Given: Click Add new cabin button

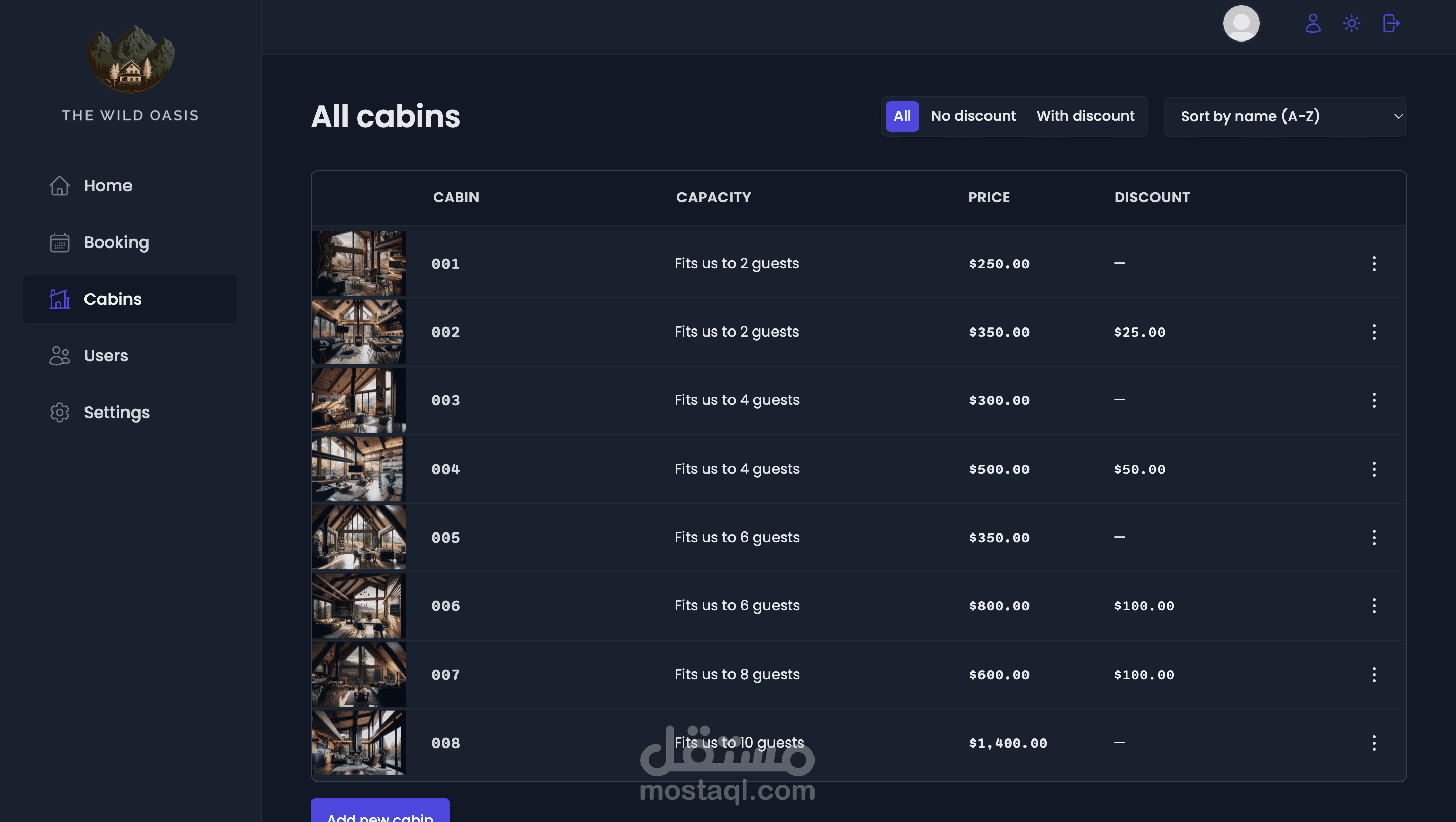Looking at the screenshot, I should (x=380, y=813).
